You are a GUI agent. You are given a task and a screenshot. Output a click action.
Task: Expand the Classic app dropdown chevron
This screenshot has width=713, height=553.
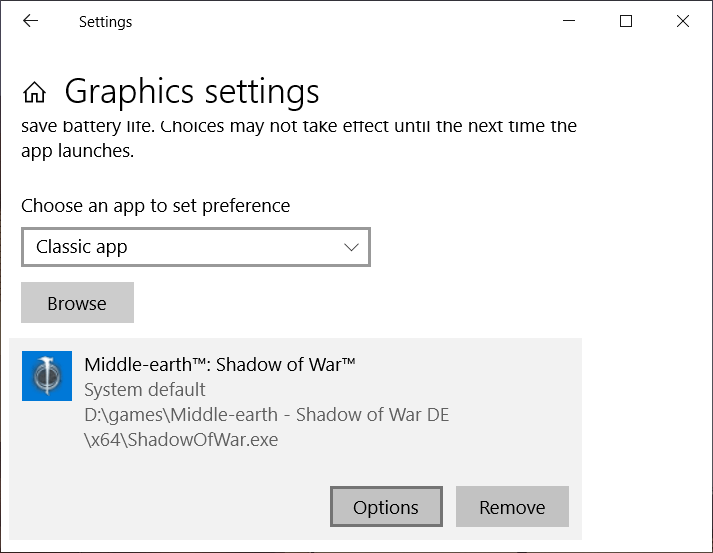pos(351,247)
